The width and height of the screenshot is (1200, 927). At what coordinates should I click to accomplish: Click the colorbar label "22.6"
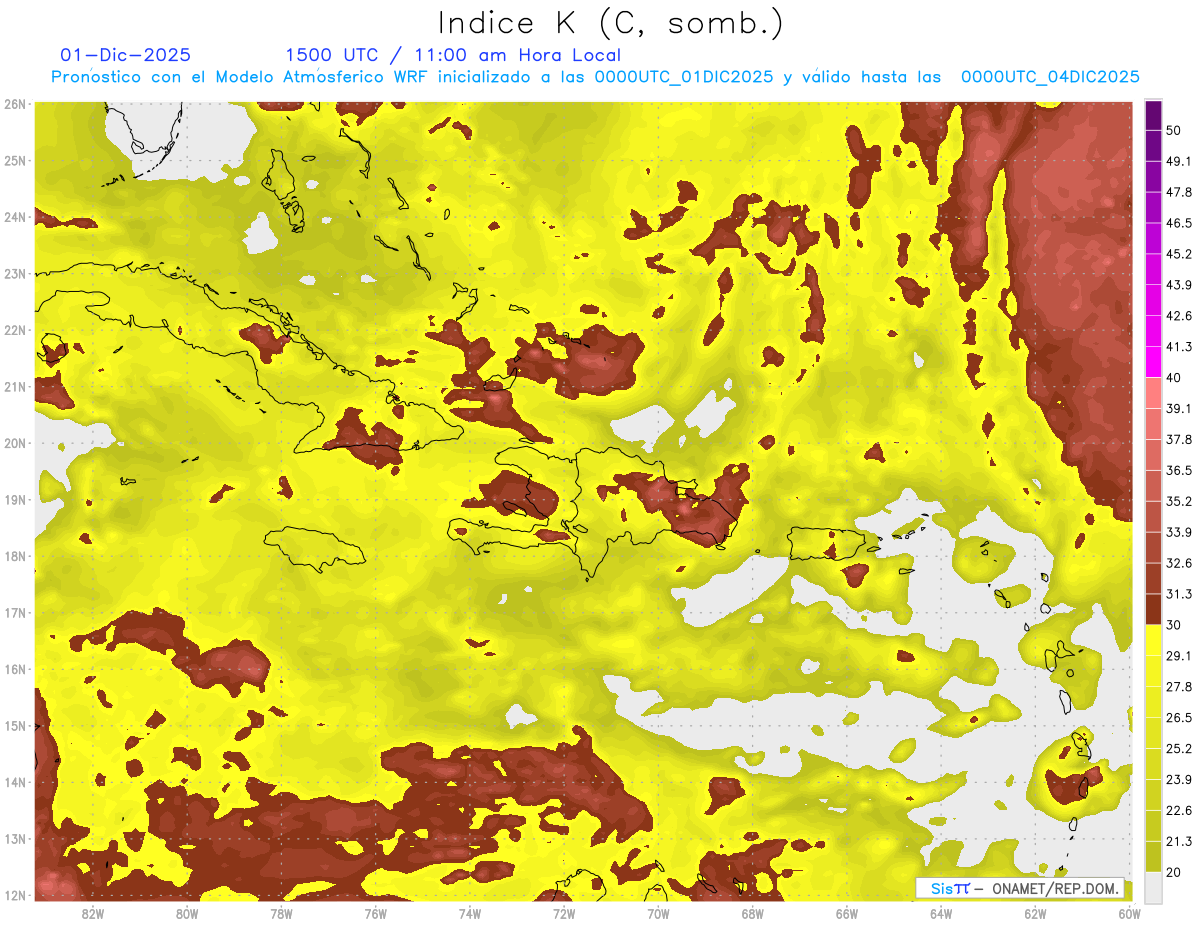click(x=1179, y=811)
